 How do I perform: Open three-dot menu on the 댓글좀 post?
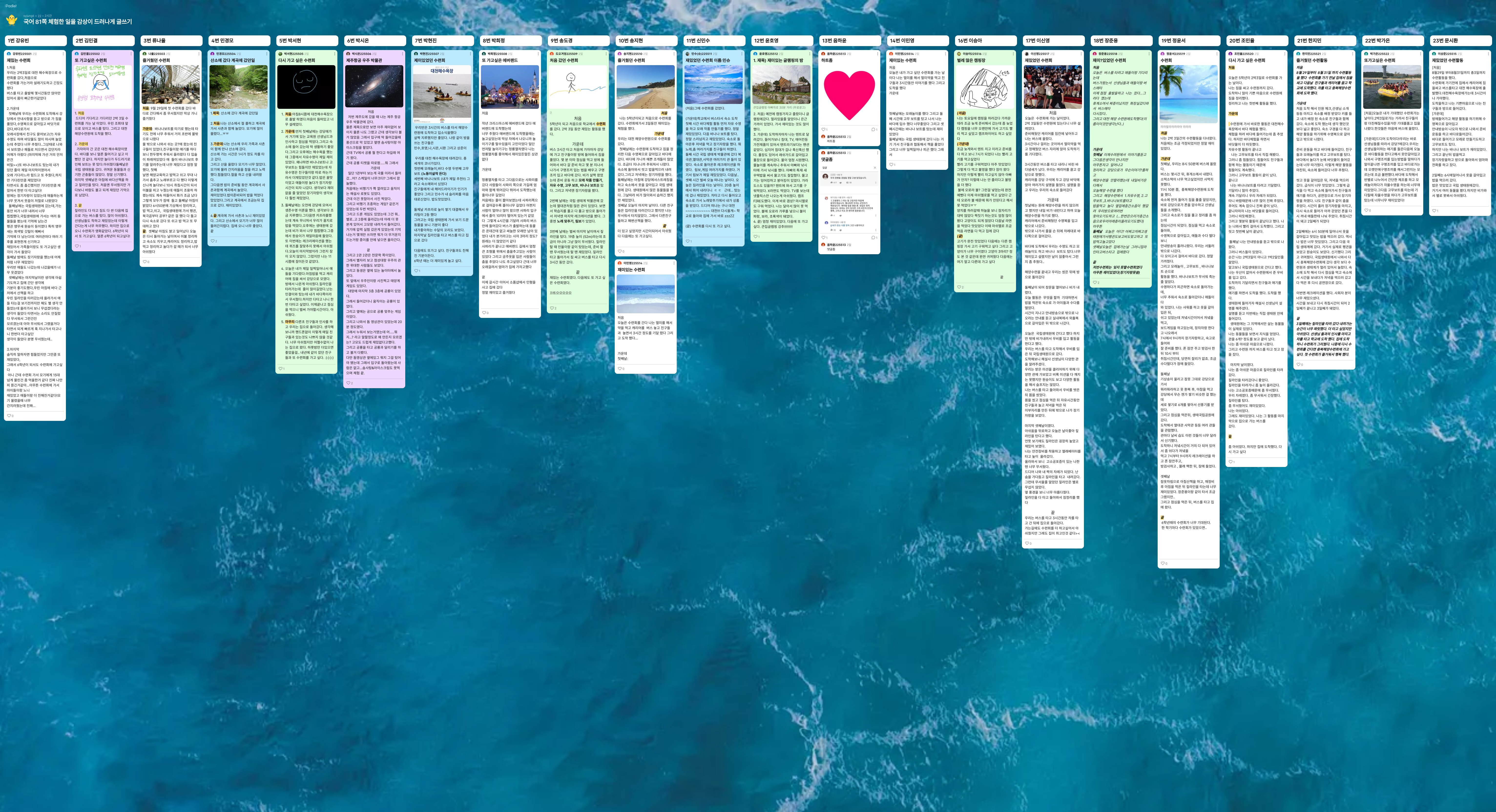pos(877,153)
